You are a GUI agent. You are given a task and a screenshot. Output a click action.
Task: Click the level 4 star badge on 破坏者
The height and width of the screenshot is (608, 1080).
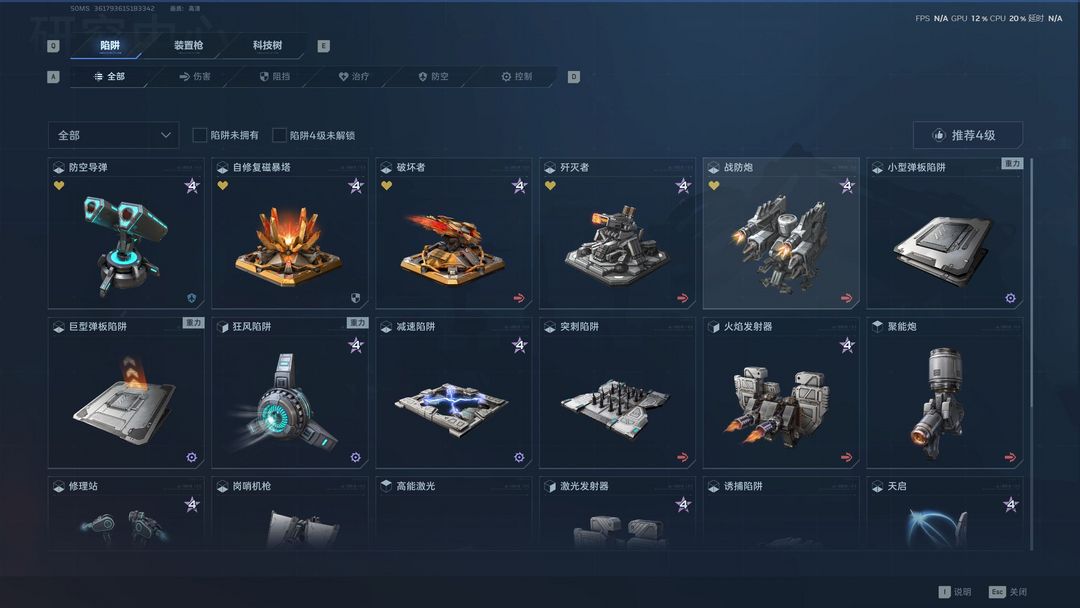click(519, 185)
